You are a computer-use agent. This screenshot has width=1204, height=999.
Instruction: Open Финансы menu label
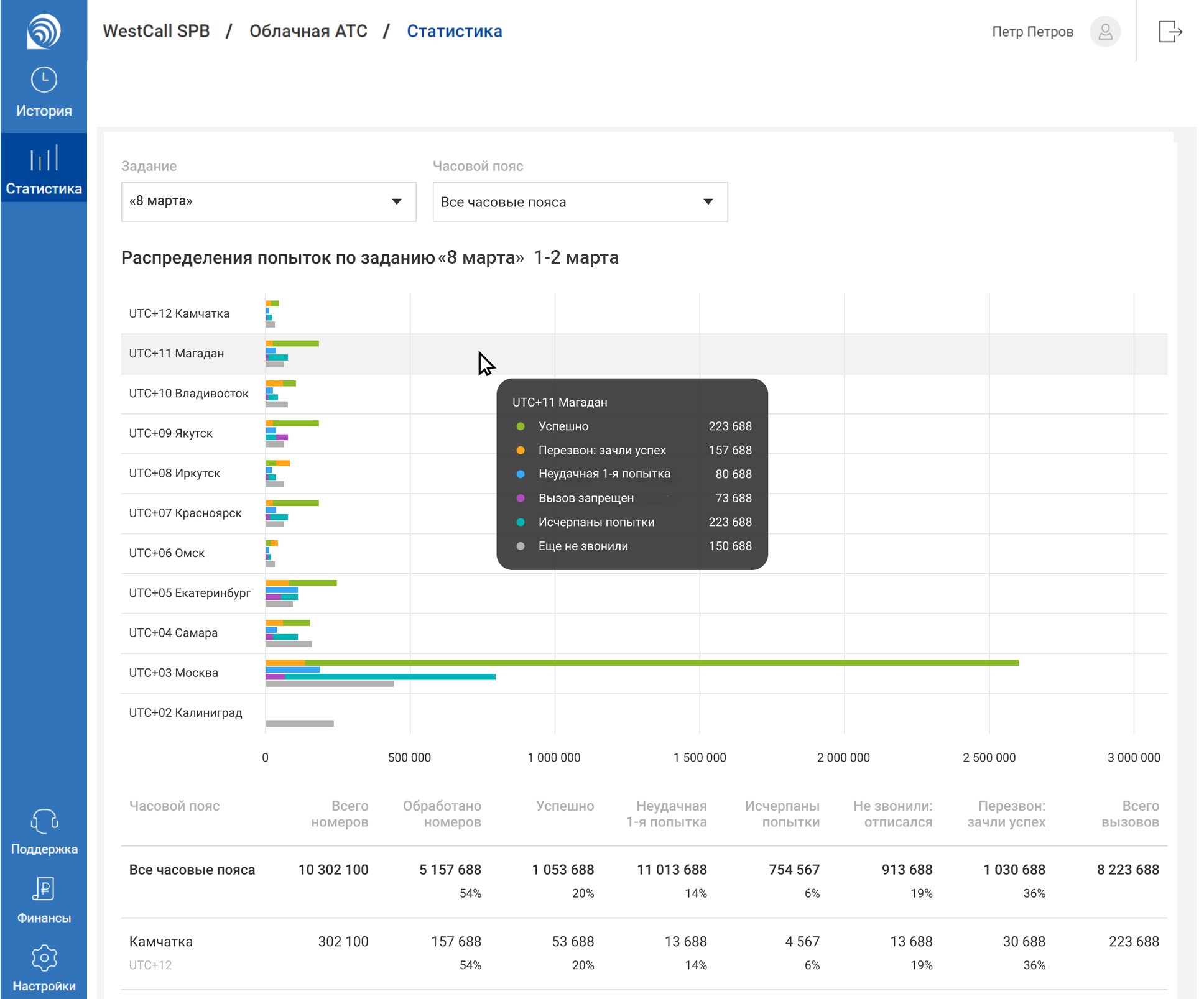point(44,918)
